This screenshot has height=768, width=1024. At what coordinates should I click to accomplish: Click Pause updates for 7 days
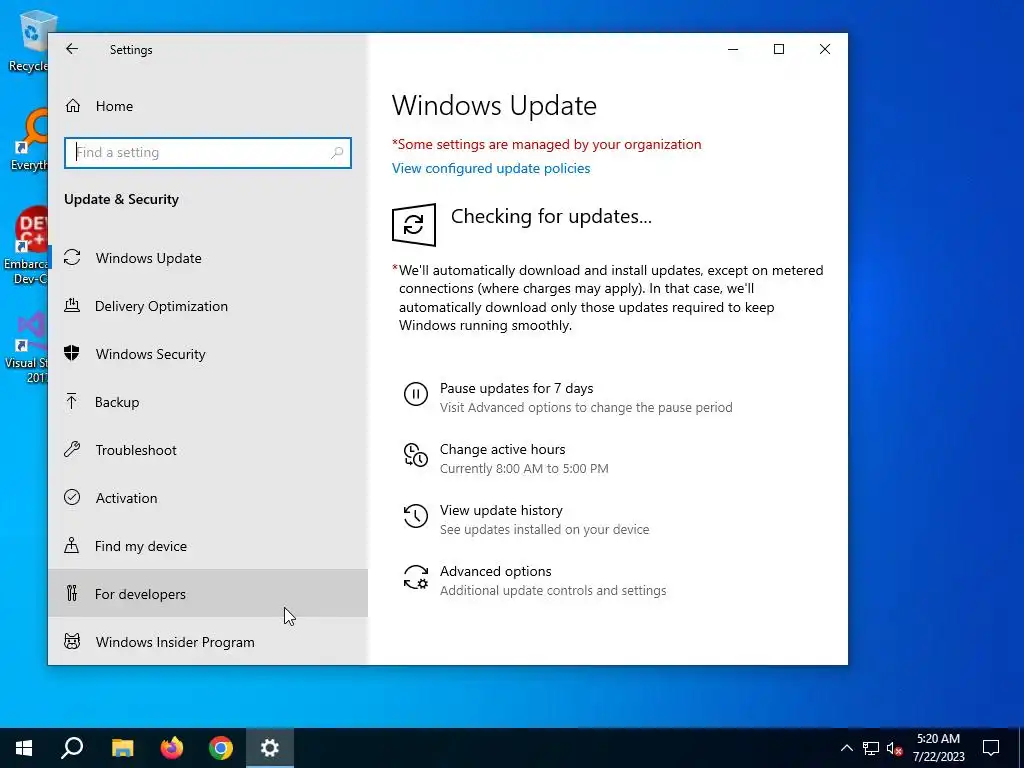517,388
